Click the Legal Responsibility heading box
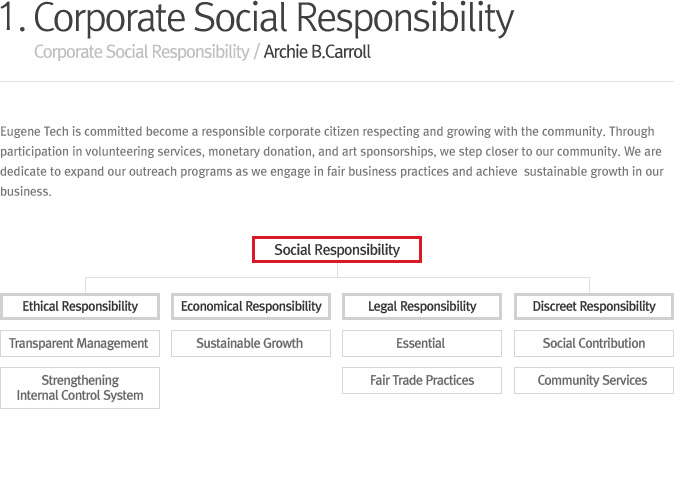This screenshot has width=674, height=494. 422,307
